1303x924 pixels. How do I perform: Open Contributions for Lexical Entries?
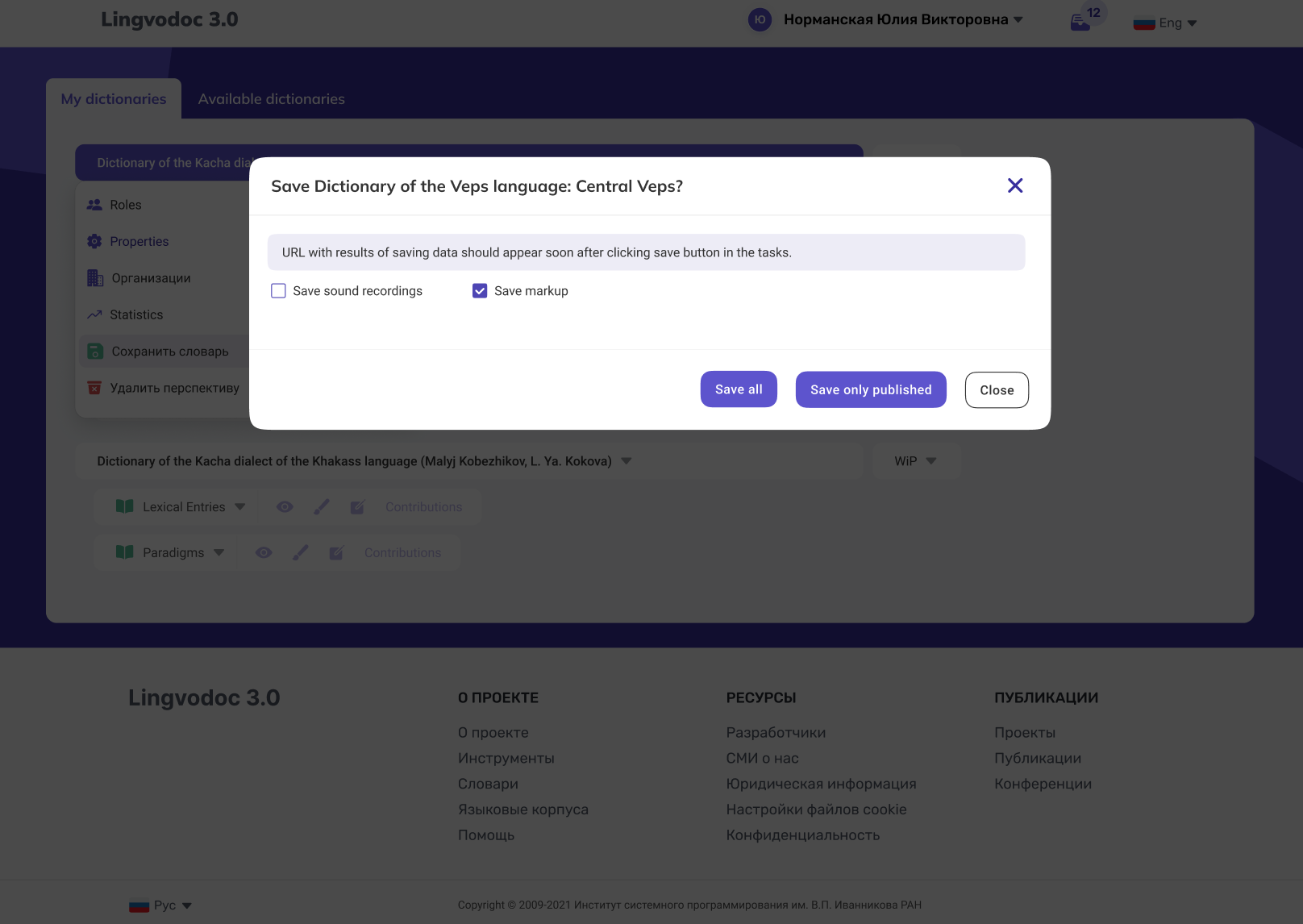pyautogui.click(x=423, y=507)
